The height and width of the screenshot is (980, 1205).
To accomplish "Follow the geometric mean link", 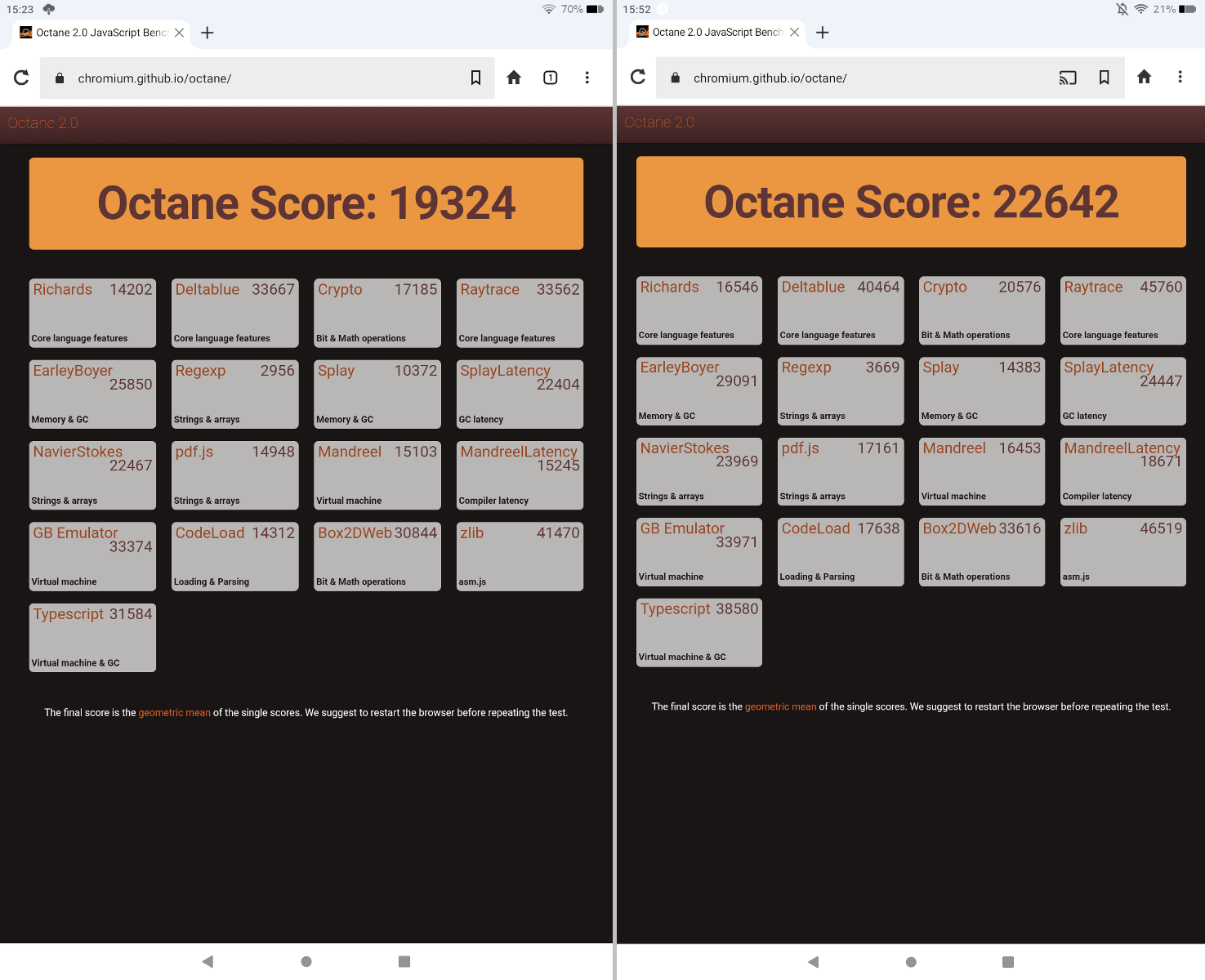I will 174,712.
